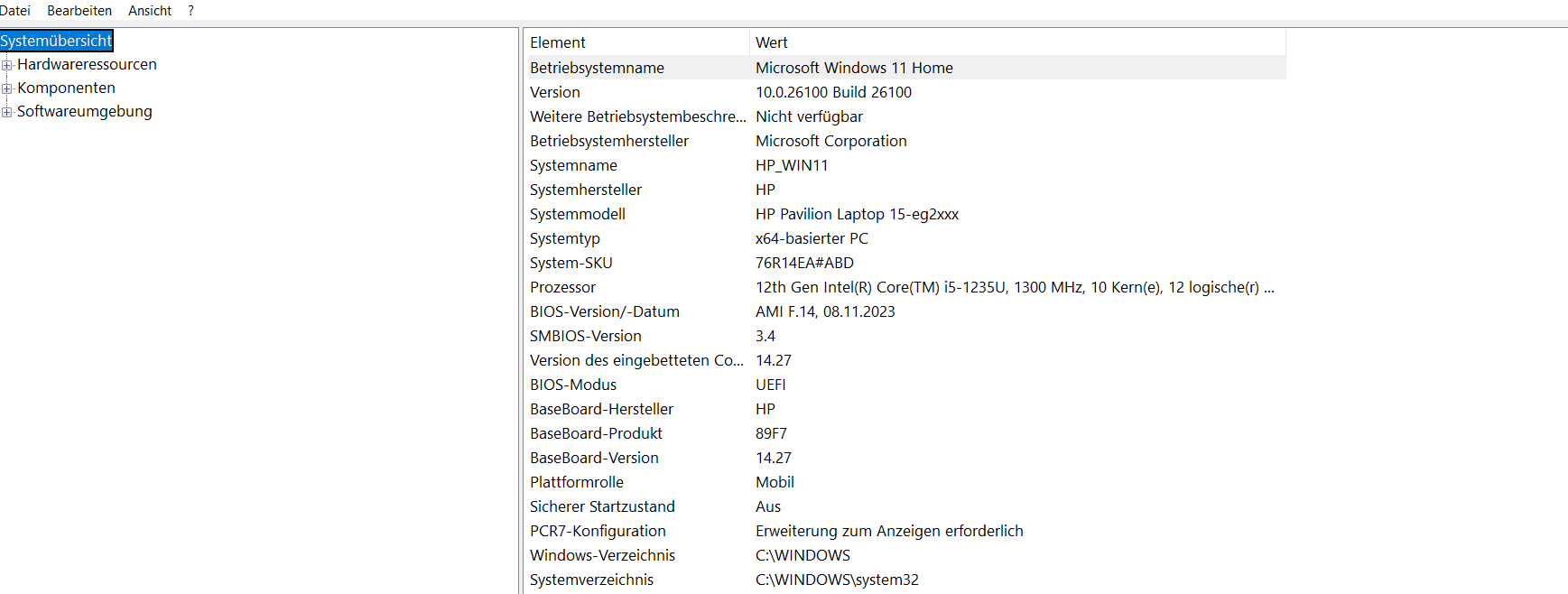Select the Systemtyp row label
1568x594 pixels.
pyautogui.click(x=565, y=238)
